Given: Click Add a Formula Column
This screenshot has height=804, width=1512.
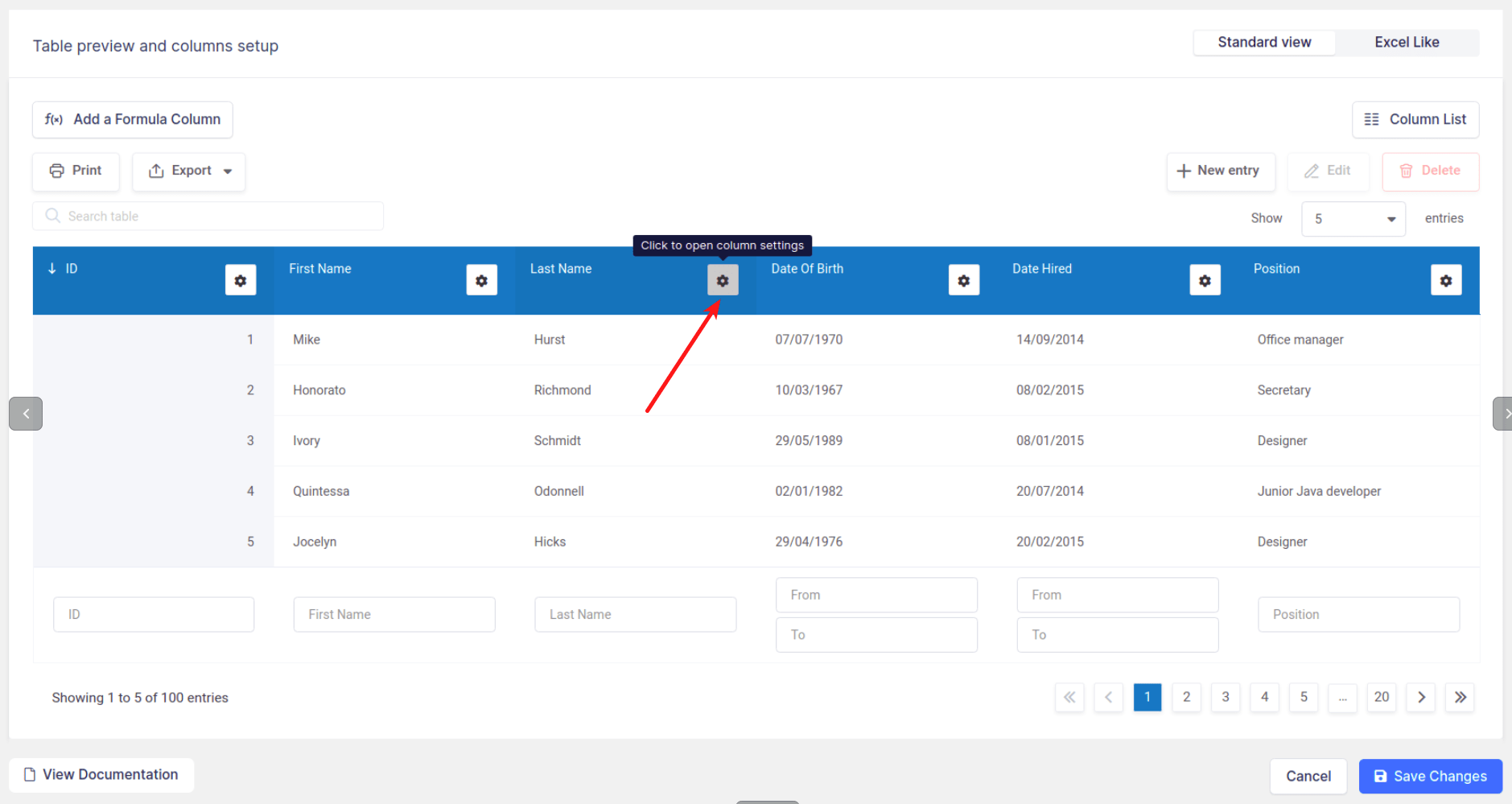Looking at the screenshot, I should (132, 119).
